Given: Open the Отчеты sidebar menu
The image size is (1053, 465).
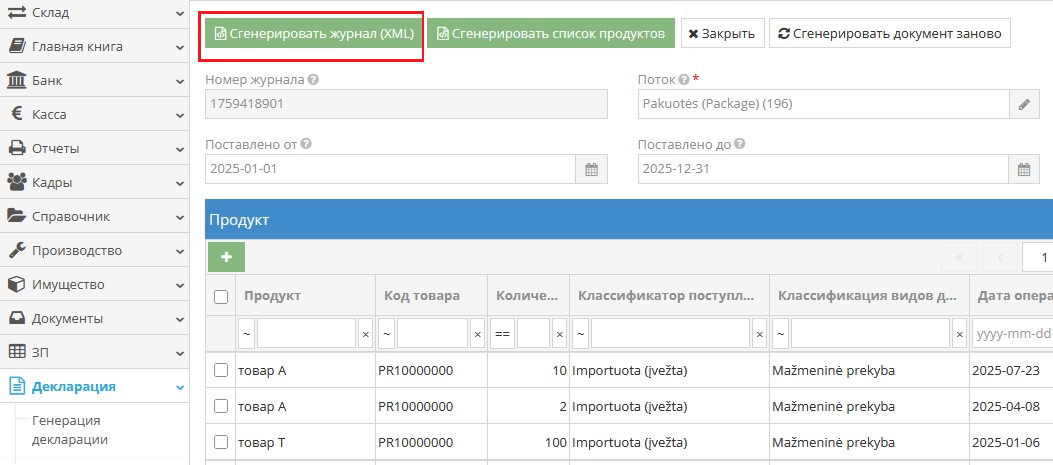Looking at the screenshot, I should (94, 148).
